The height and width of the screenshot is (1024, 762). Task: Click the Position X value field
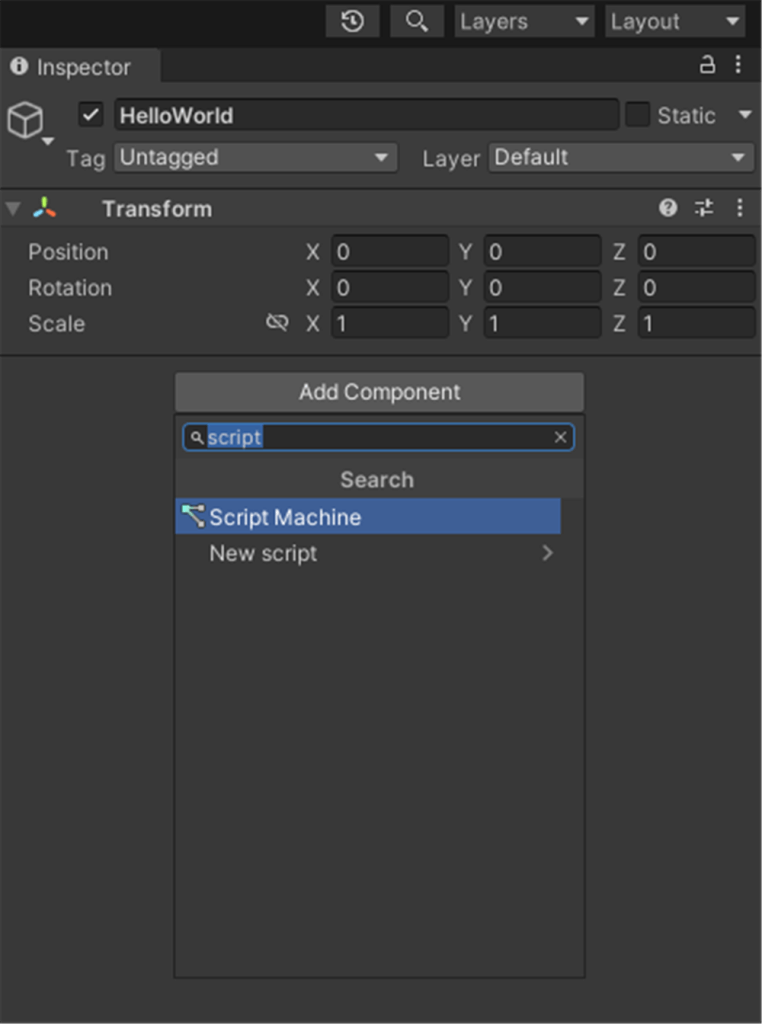[x=389, y=252]
